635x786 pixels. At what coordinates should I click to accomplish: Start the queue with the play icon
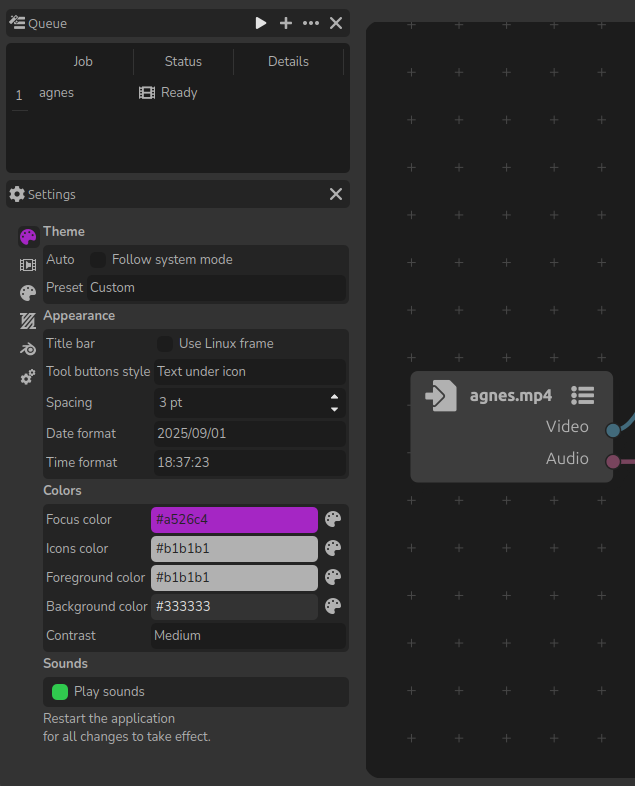click(x=261, y=23)
